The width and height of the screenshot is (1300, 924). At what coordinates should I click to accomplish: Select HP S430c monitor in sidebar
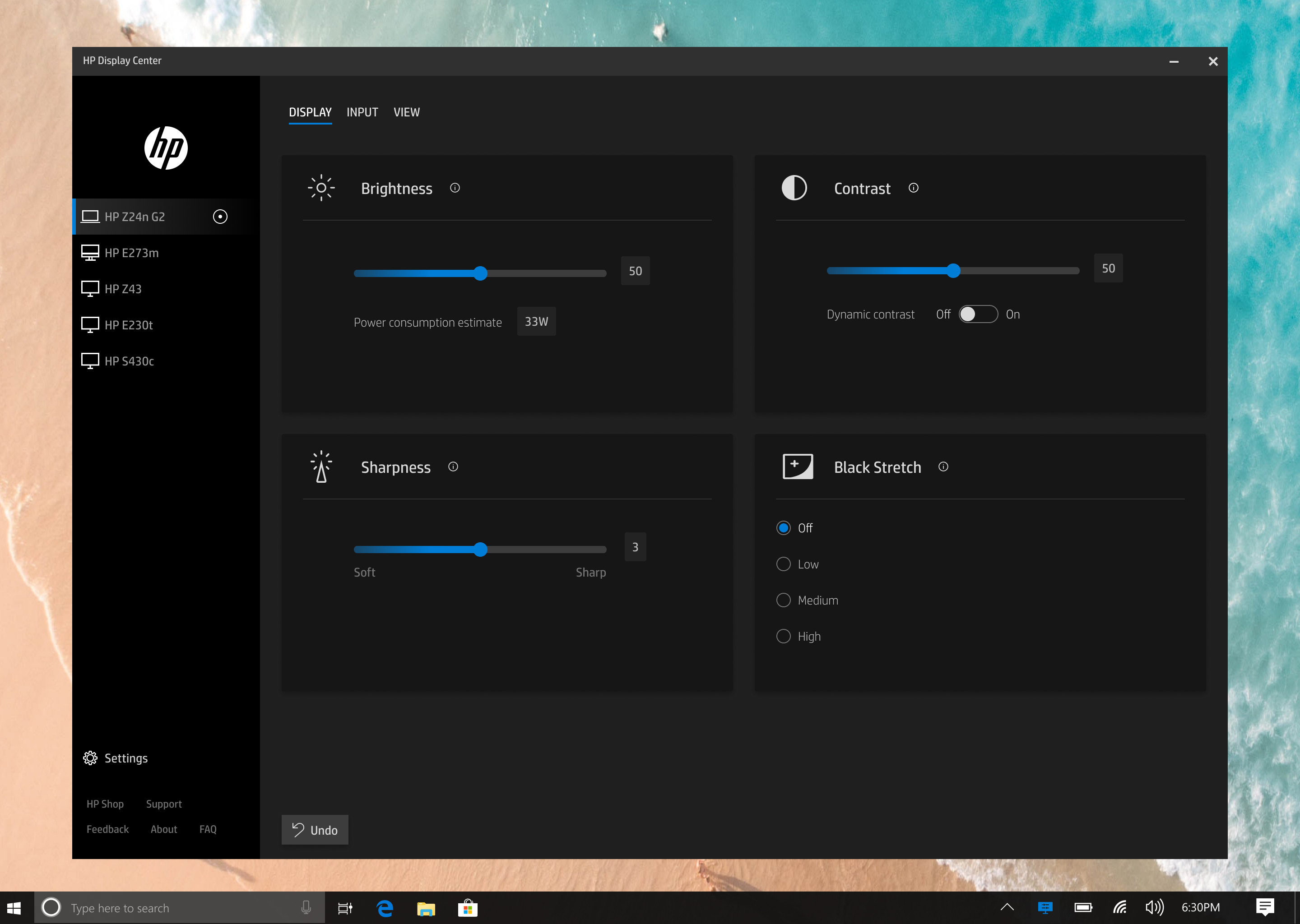[x=166, y=361]
